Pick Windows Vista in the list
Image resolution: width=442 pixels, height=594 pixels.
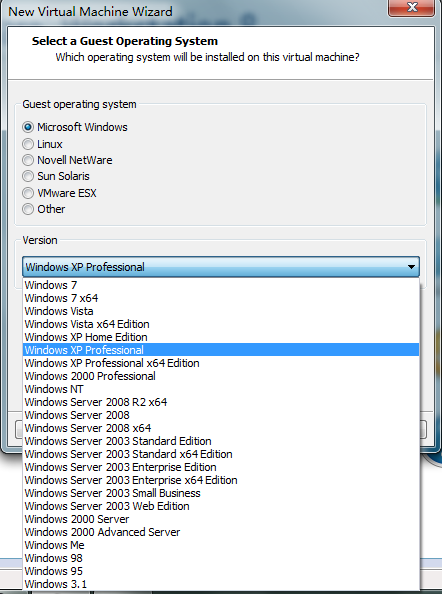(x=221, y=311)
